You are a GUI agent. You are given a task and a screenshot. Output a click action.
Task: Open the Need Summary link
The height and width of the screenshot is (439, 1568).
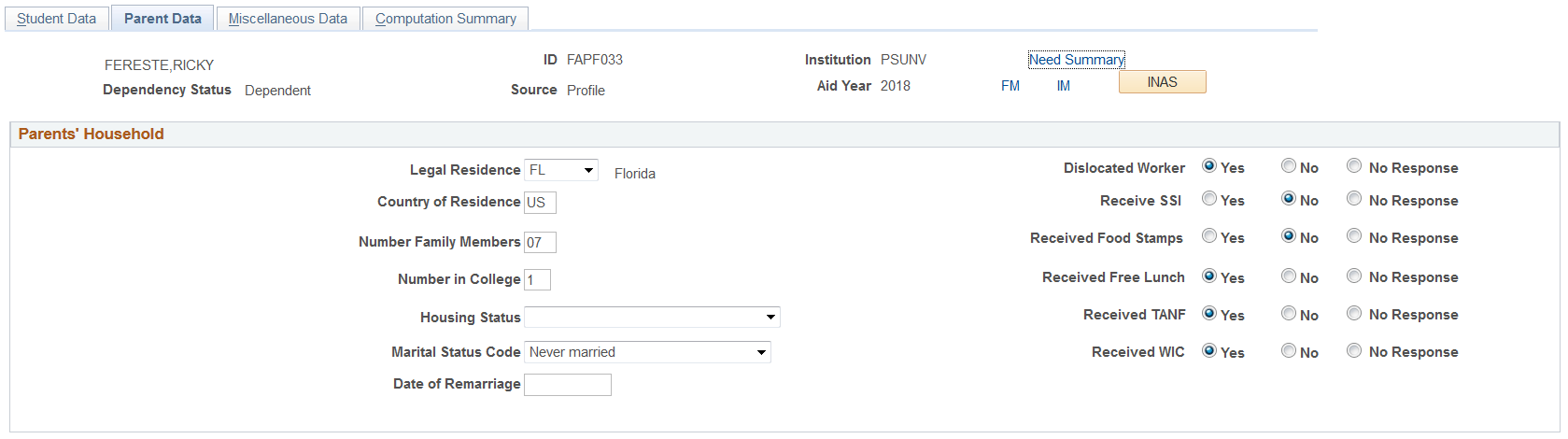(x=1076, y=60)
